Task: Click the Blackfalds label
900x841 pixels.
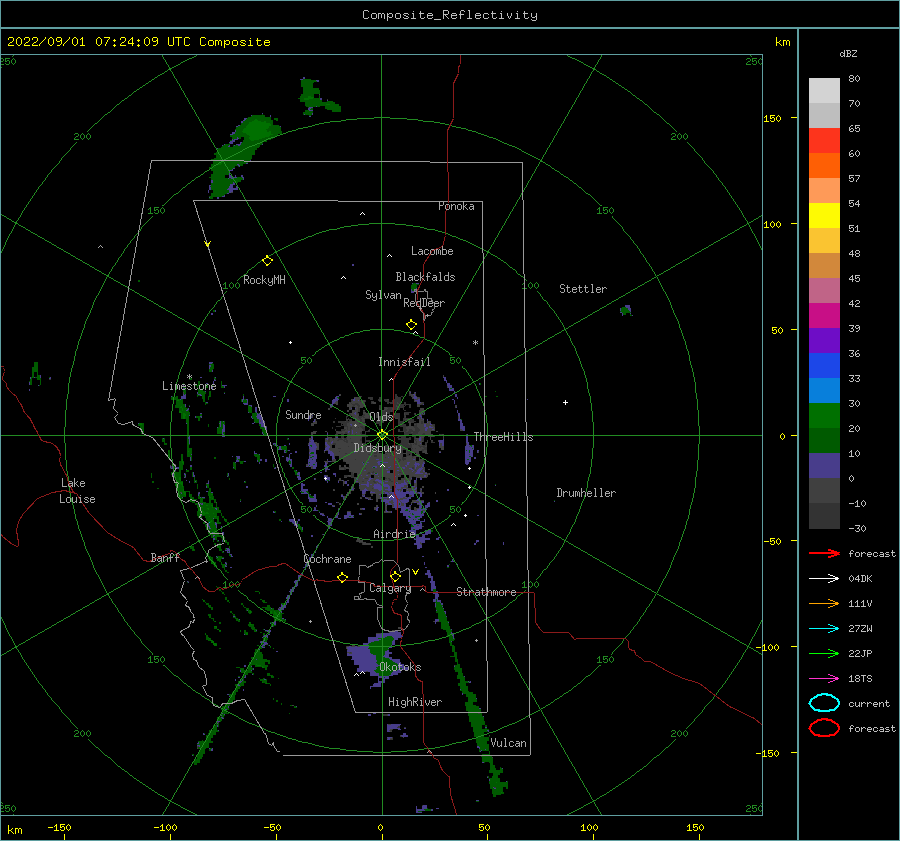Action: click(x=425, y=277)
